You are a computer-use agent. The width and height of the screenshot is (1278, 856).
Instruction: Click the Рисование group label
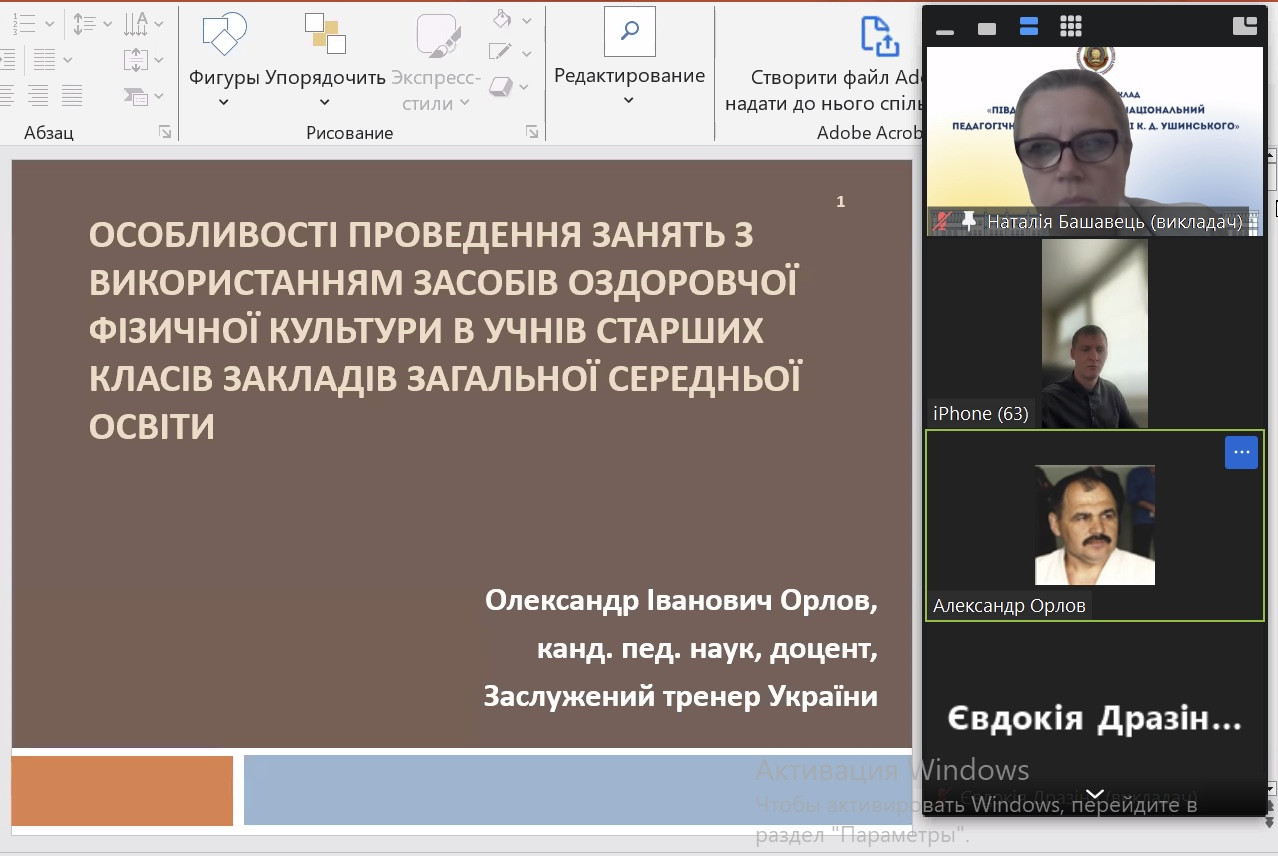[350, 132]
